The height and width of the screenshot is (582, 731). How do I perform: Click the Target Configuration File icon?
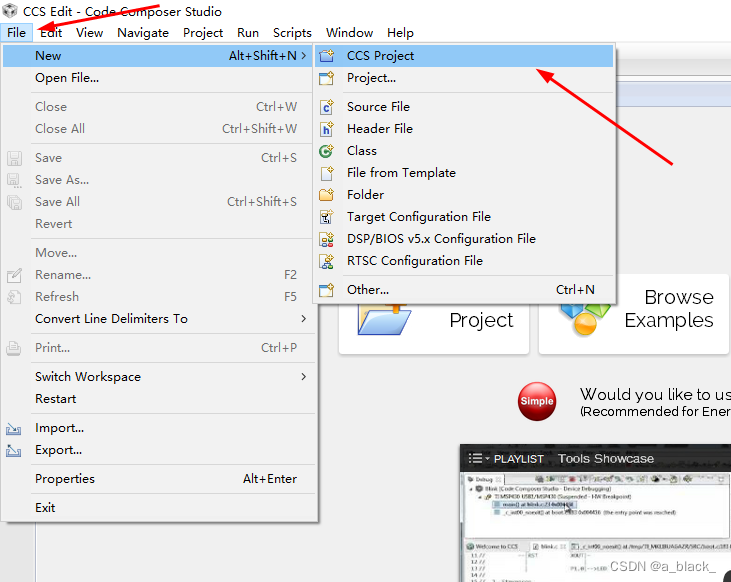326,217
